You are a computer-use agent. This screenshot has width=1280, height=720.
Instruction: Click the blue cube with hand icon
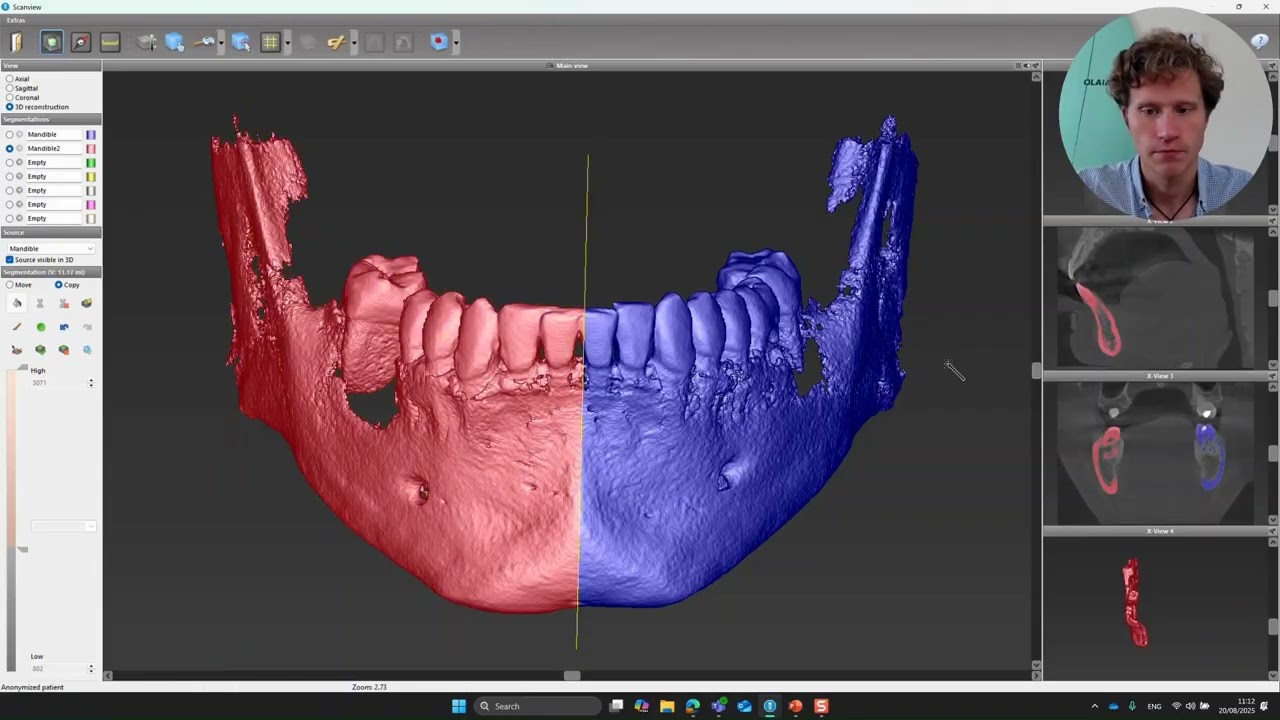pos(175,42)
